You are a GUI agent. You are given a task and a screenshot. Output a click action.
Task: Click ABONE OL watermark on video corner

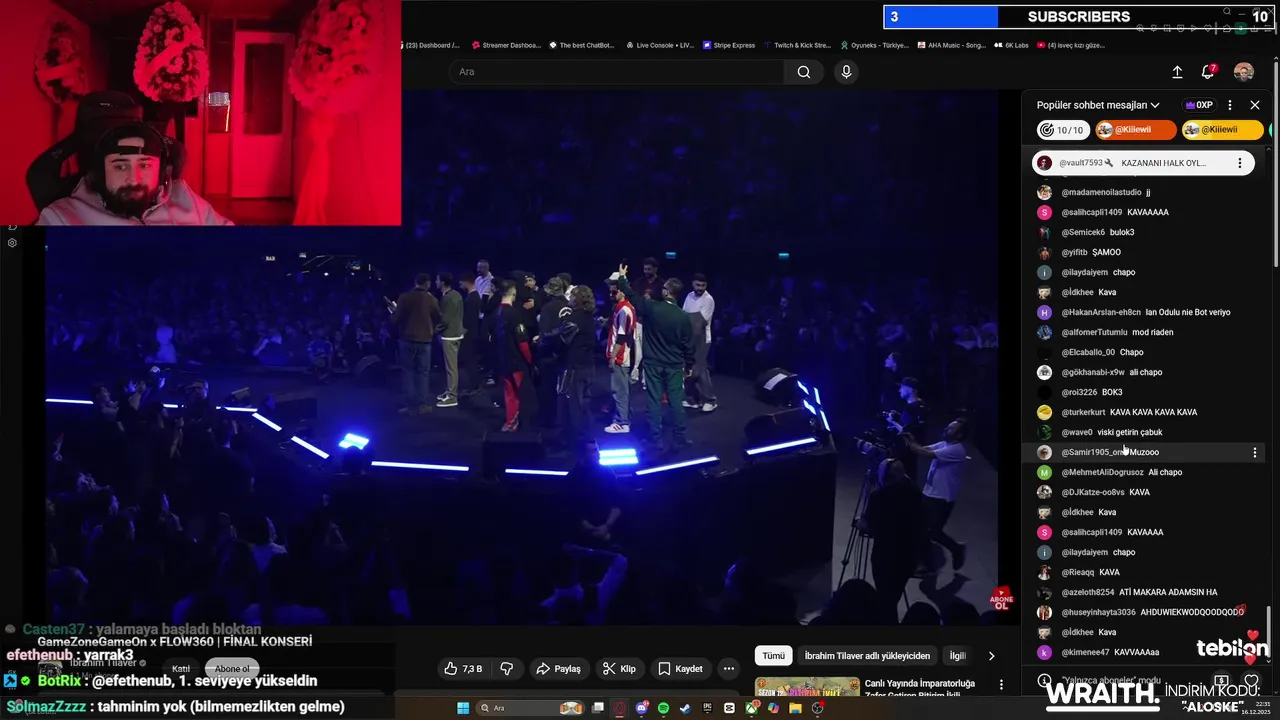point(1001,599)
